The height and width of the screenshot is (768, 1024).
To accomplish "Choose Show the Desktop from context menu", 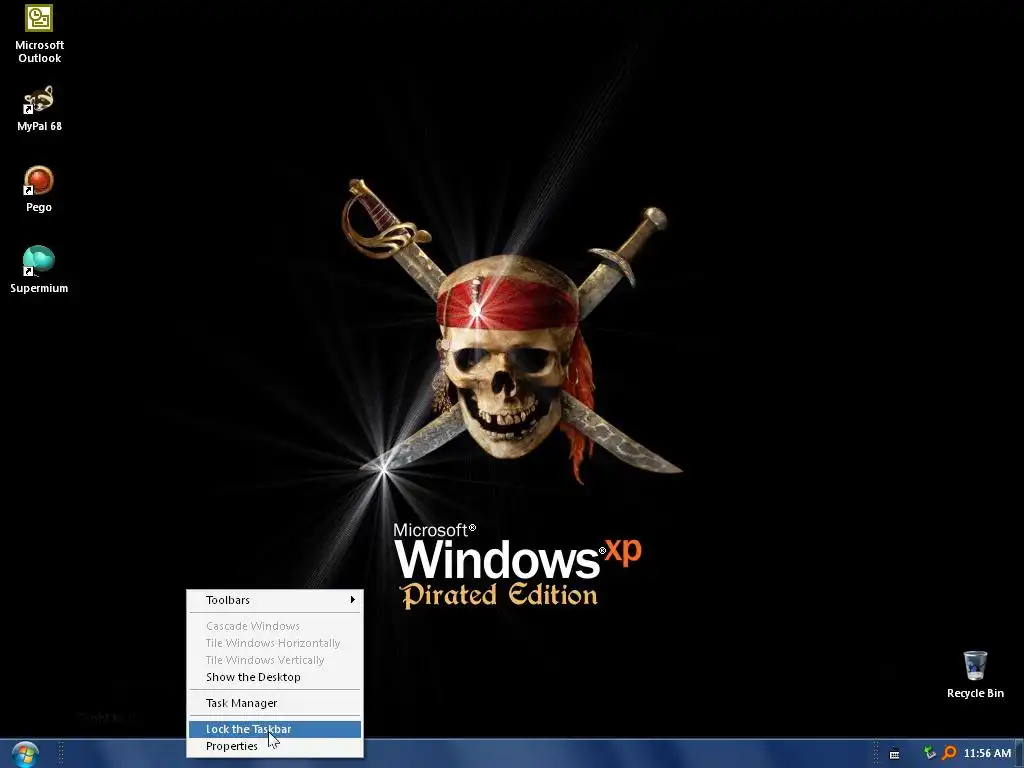I will (275, 677).
